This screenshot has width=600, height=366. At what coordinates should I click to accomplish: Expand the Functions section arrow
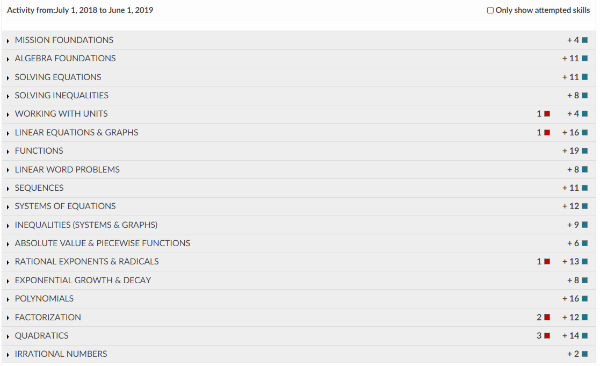[8, 152]
